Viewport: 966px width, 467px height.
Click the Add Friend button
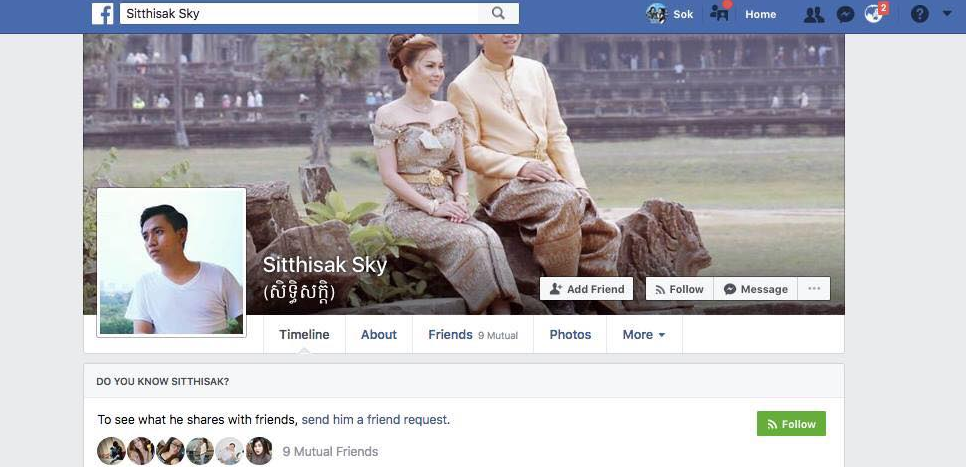tap(586, 289)
